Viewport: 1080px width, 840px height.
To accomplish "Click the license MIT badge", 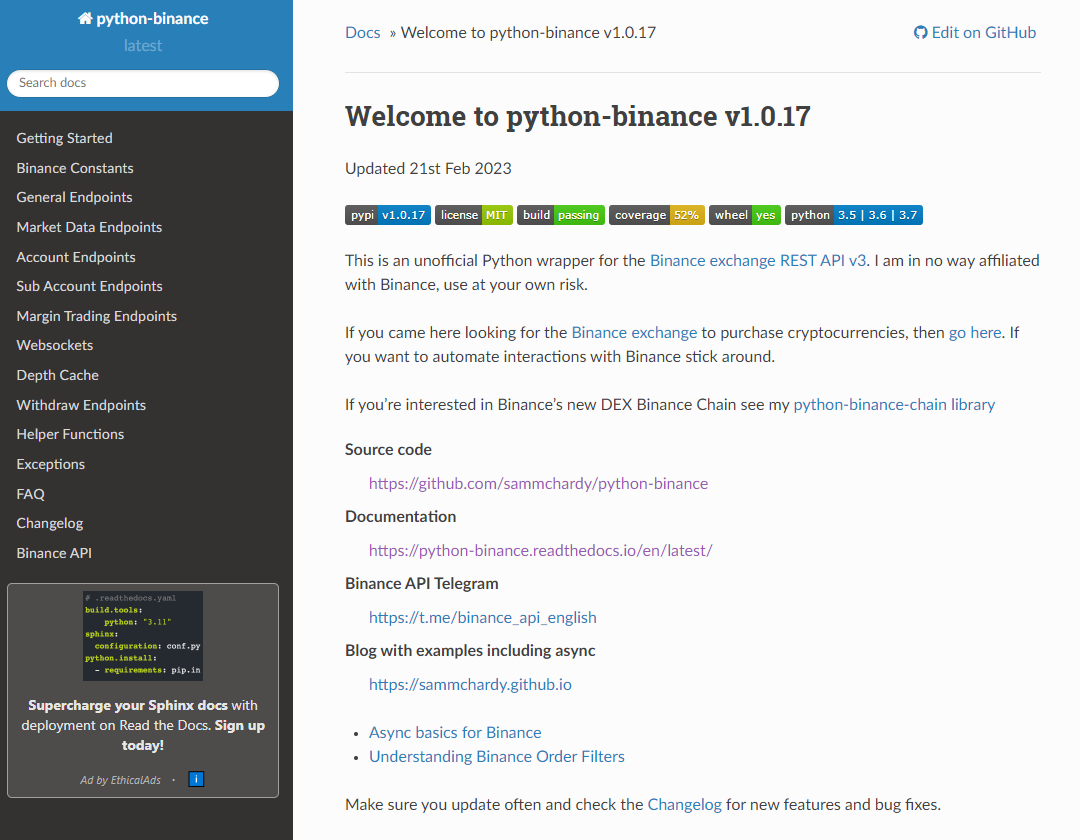I will click(x=473, y=214).
